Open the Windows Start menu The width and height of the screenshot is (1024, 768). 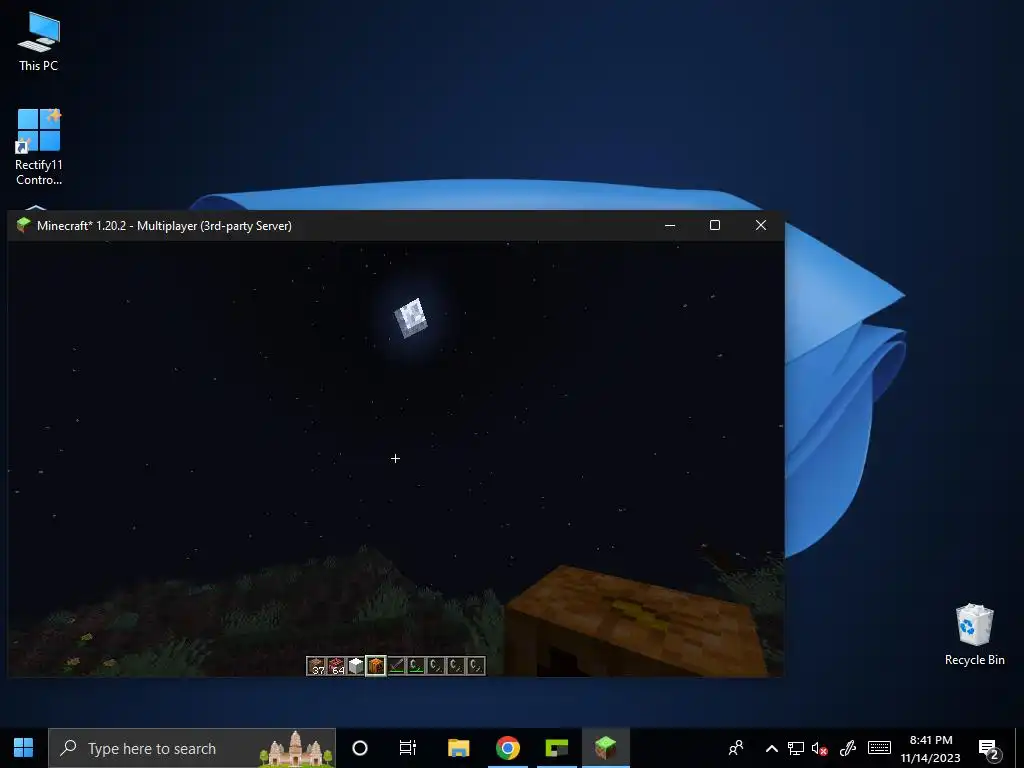tap(24, 748)
